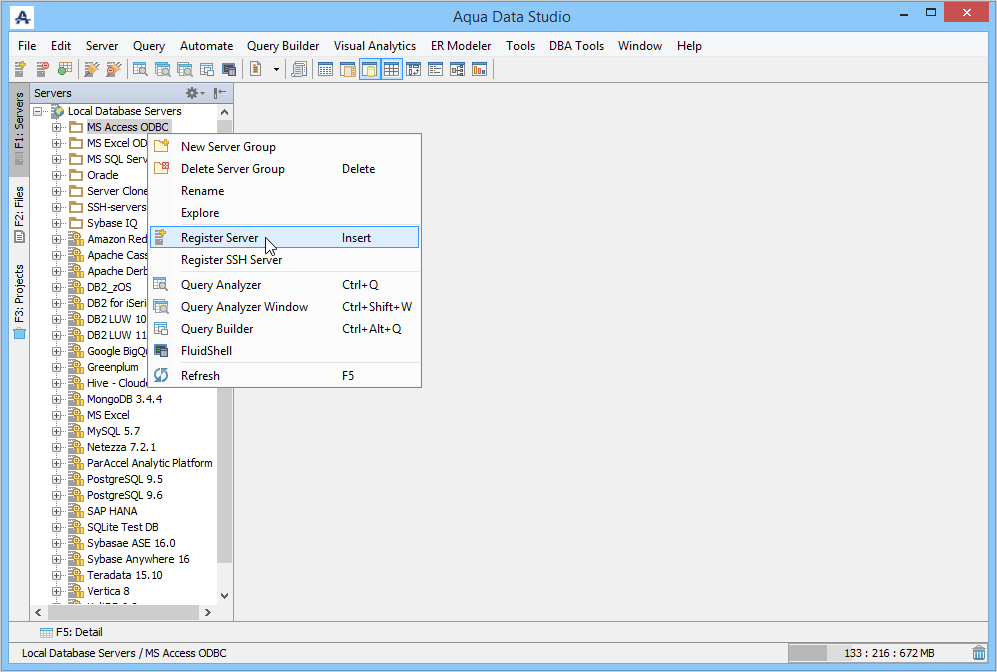Select Sybase Anywhere 16 in tree

(138, 559)
